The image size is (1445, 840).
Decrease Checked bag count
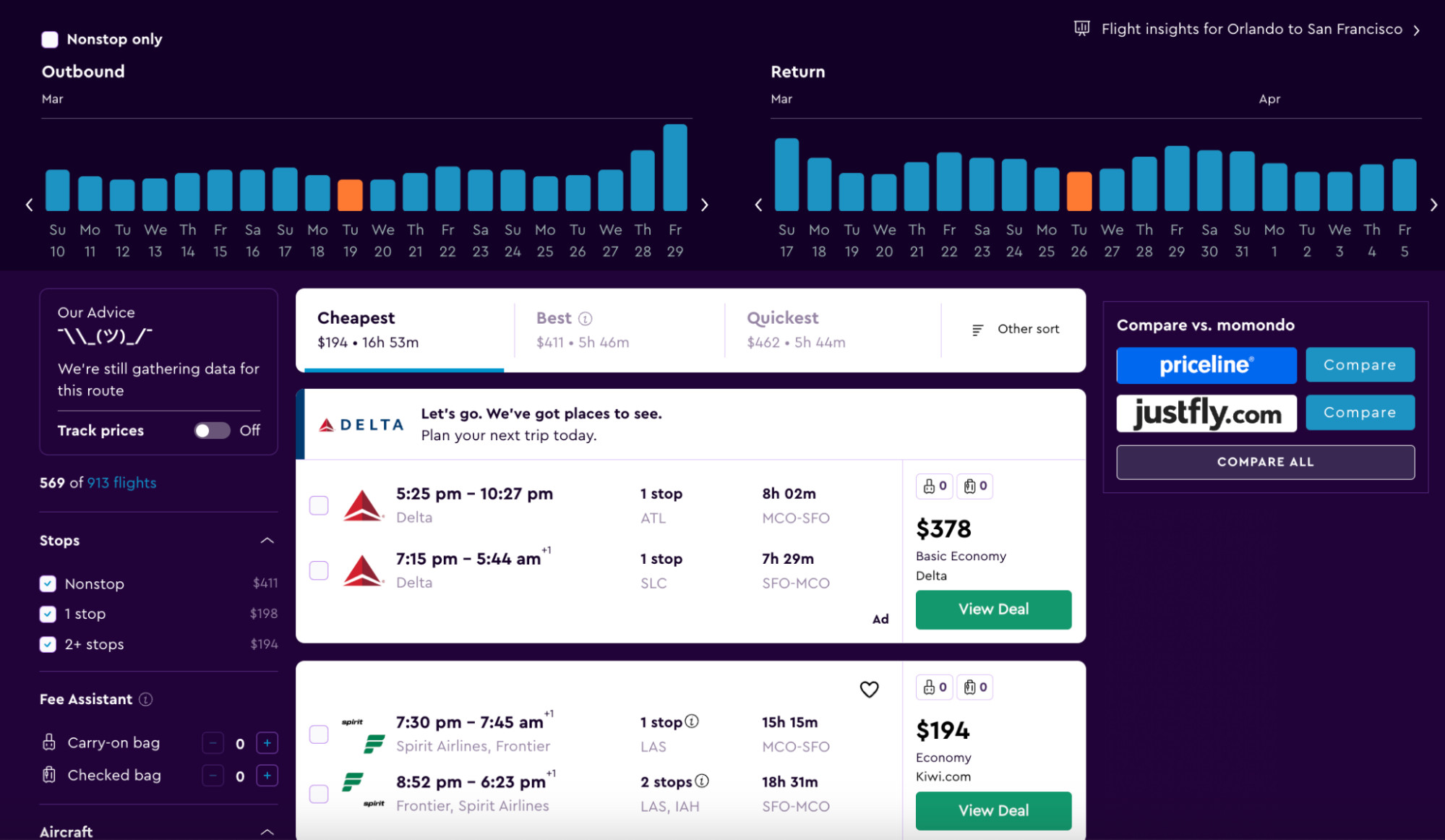[x=213, y=775]
